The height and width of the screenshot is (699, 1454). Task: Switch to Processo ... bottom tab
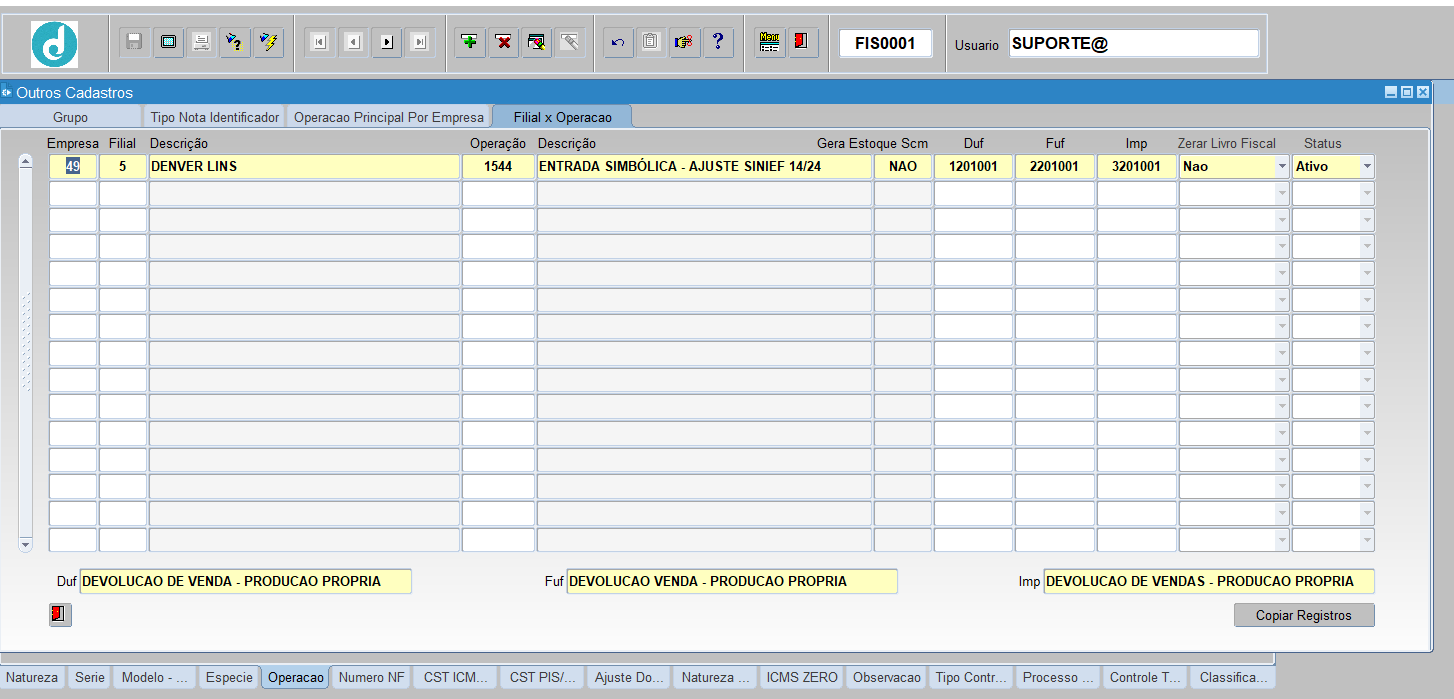1057,677
